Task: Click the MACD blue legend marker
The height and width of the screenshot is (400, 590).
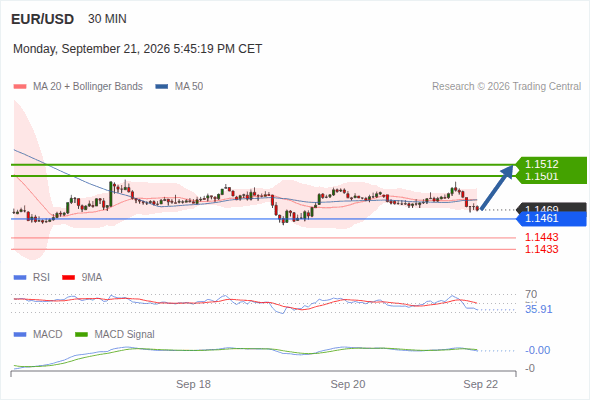Action: 20,335
